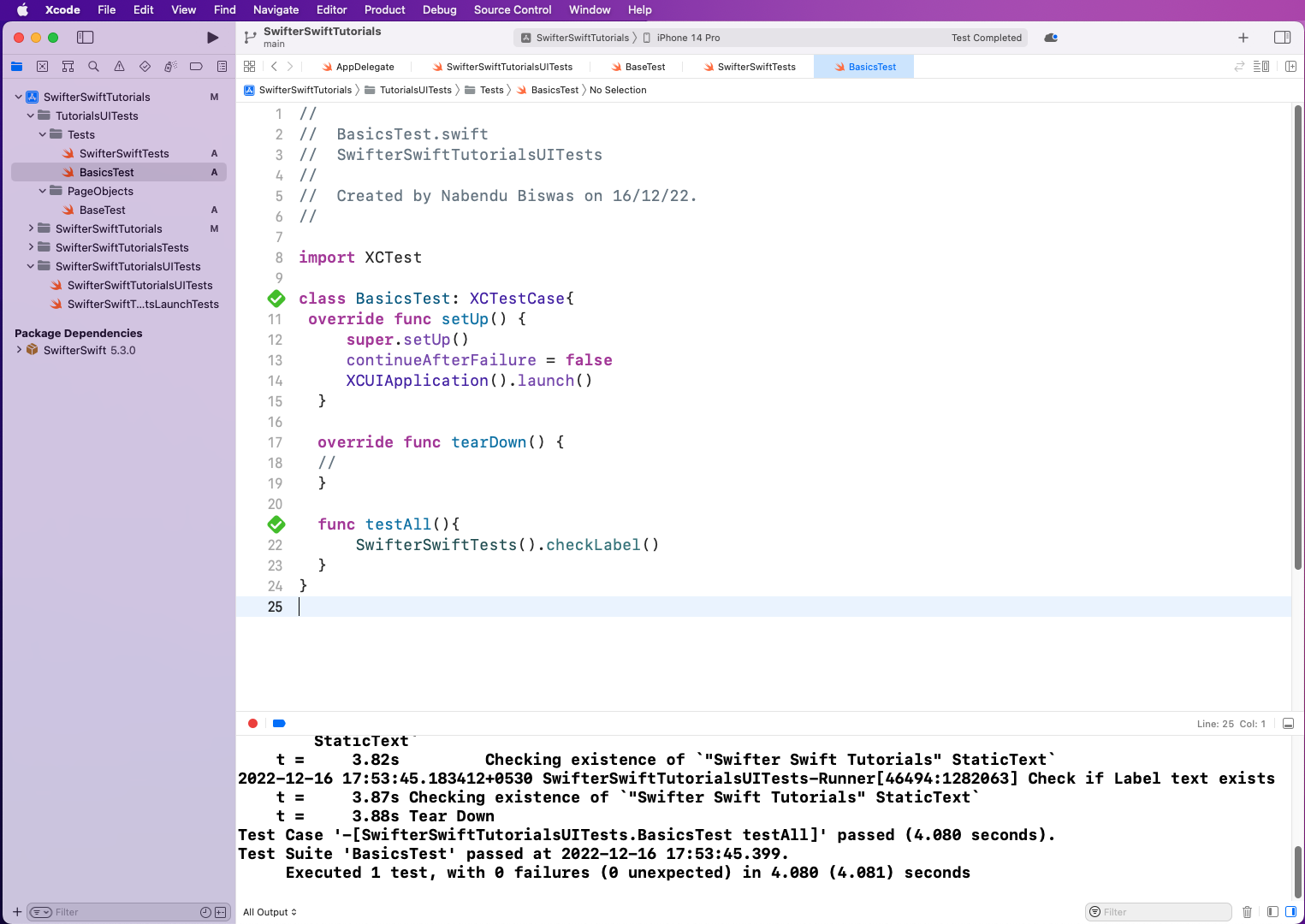Image resolution: width=1305 pixels, height=924 pixels.
Task: Open the Symbol navigator hierarchy icon
Action: (x=68, y=67)
